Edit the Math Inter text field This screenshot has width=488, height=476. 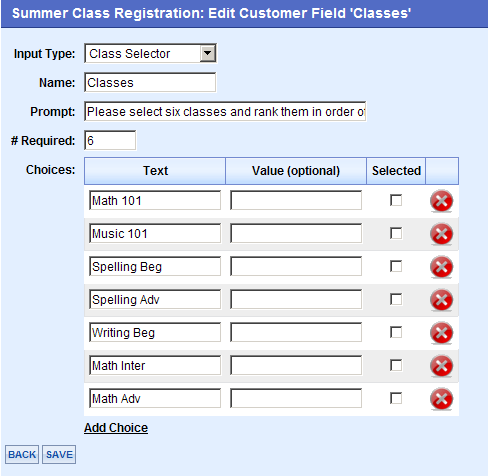[x=155, y=365]
